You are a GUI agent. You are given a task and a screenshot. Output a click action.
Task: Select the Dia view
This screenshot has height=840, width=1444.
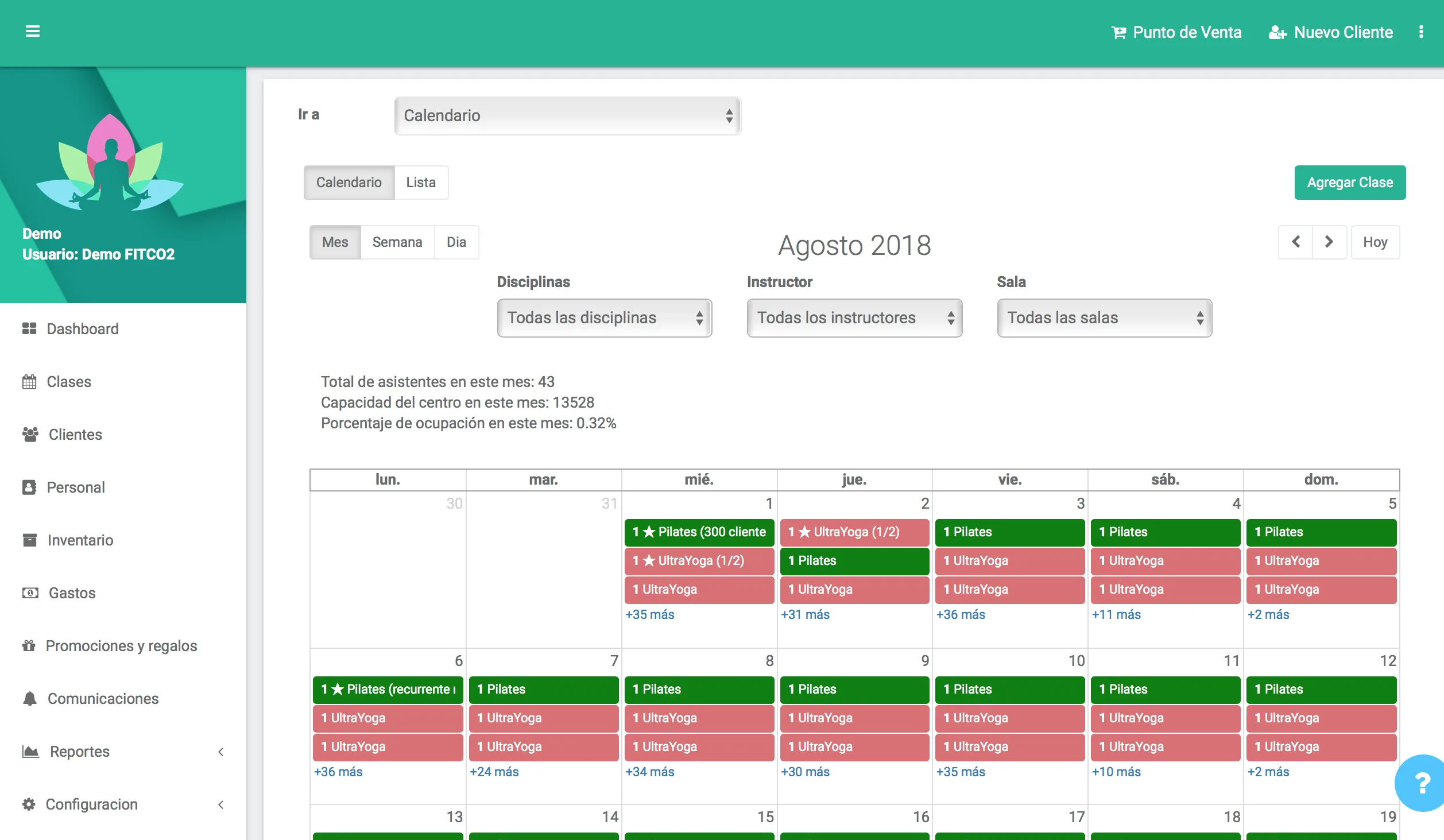[x=456, y=242]
